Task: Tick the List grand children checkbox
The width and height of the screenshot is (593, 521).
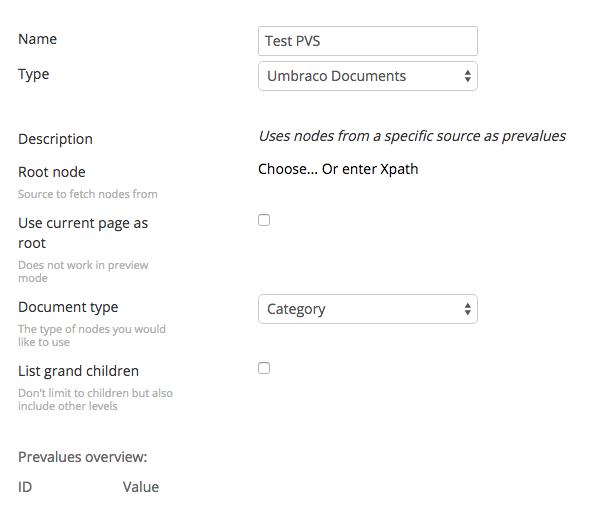Action: tap(264, 368)
